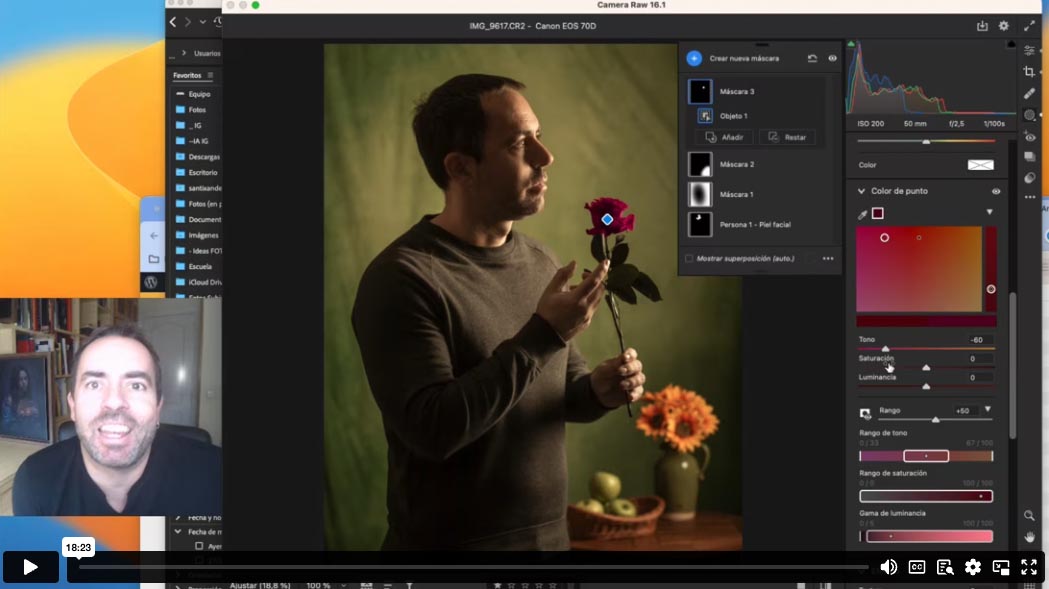Click the Añadir mask button
This screenshot has width=1049, height=589.
725,137
